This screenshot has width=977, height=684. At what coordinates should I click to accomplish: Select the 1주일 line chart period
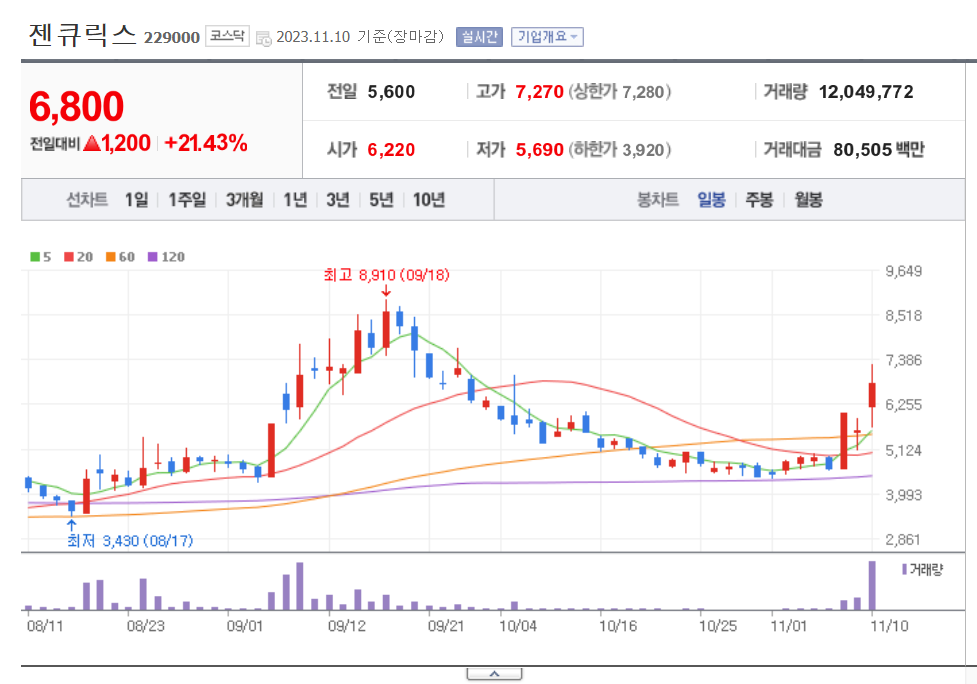tap(187, 200)
